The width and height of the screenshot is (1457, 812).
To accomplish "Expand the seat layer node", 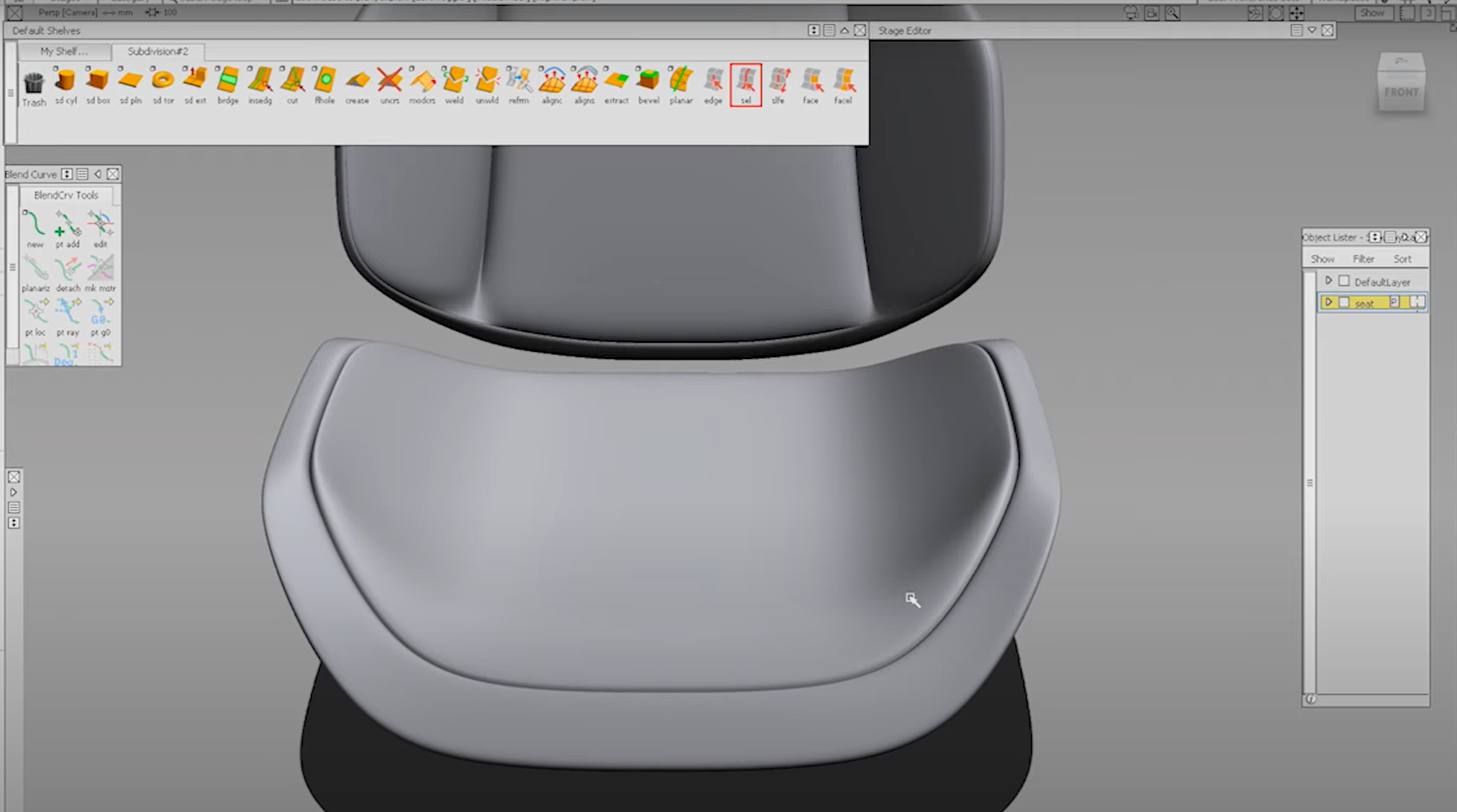I will (x=1329, y=302).
